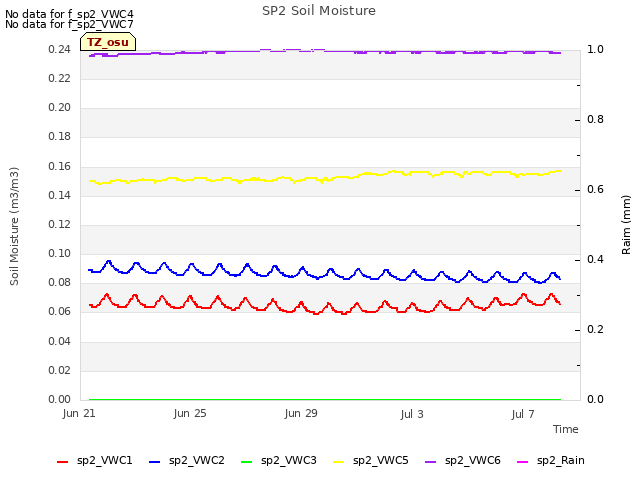Click the Time axis label
The image size is (640, 480).
click(x=566, y=429)
